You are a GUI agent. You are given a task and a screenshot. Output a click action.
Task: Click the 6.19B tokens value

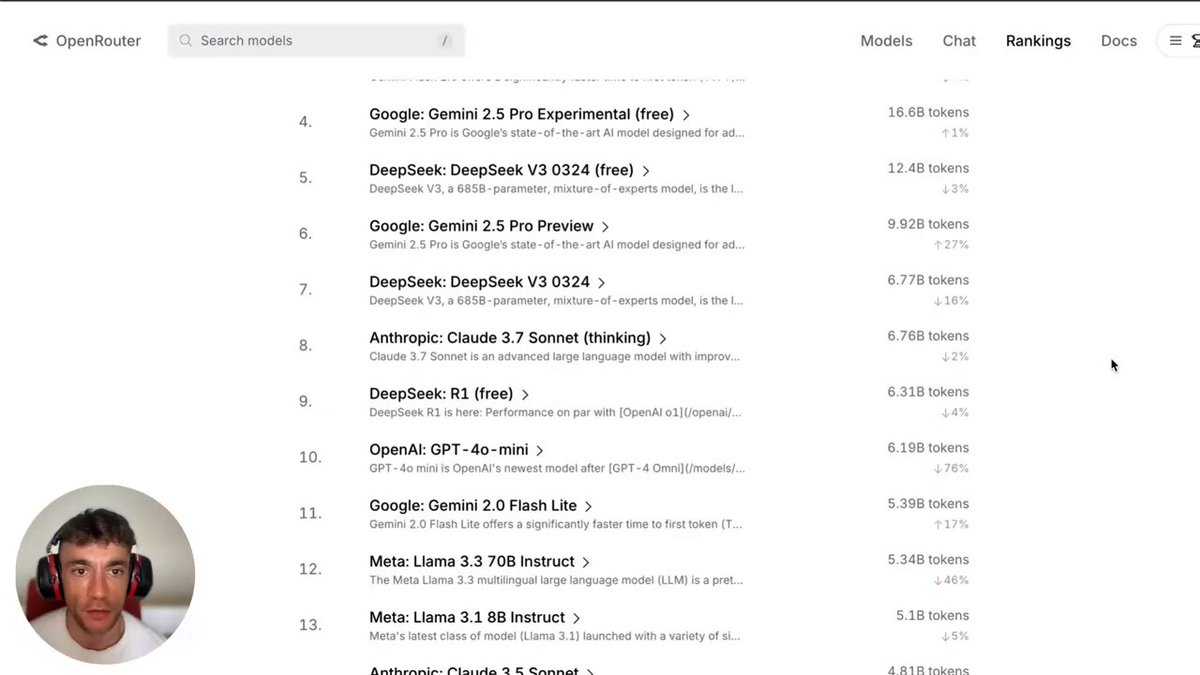pos(928,448)
